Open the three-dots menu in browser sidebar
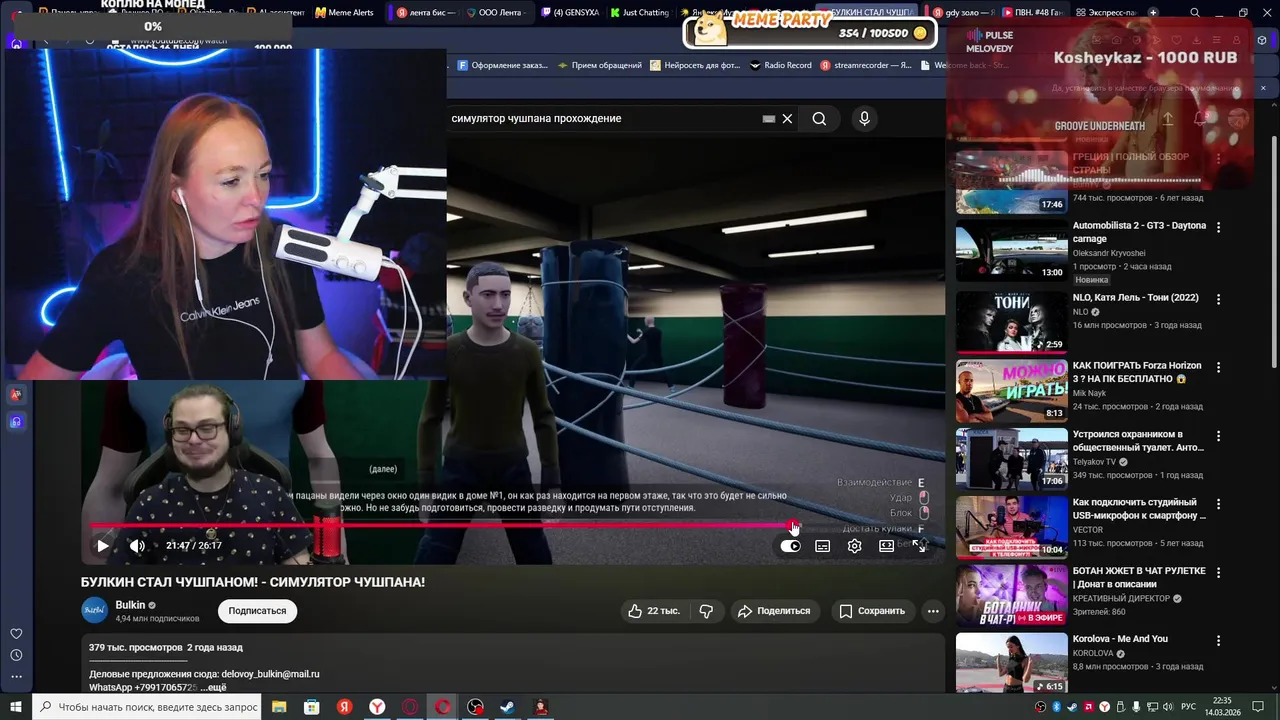Image resolution: width=1280 pixels, height=720 pixels. pyautogui.click(x=16, y=677)
